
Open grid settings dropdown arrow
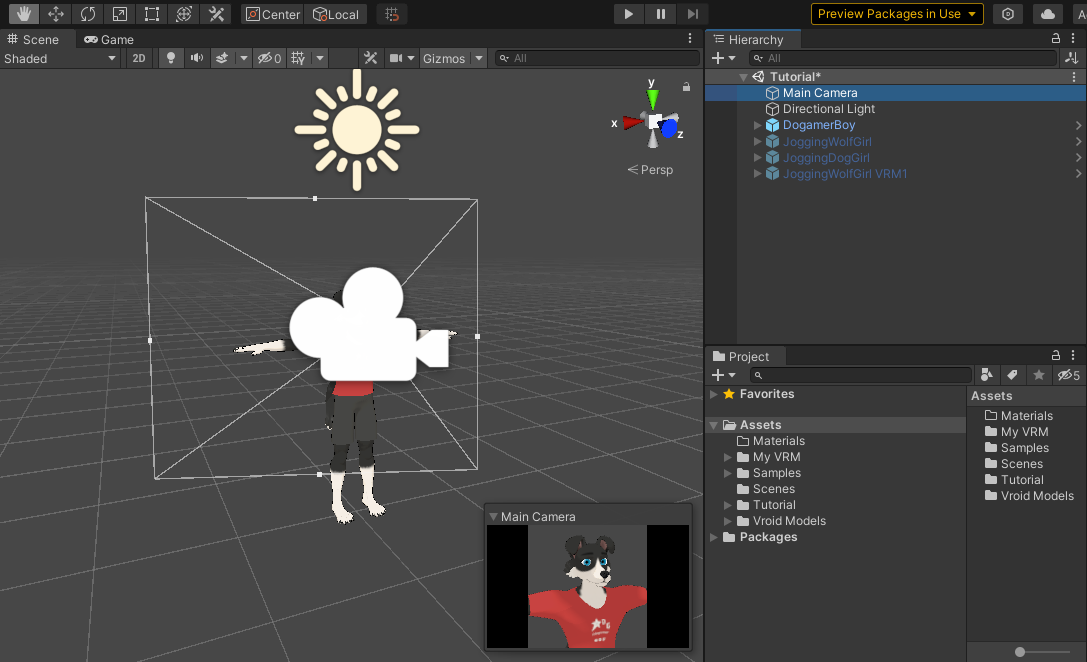click(320, 58)
